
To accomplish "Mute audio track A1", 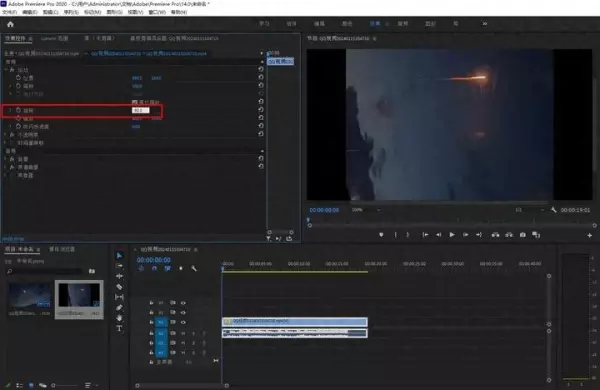I will point(184,333).
